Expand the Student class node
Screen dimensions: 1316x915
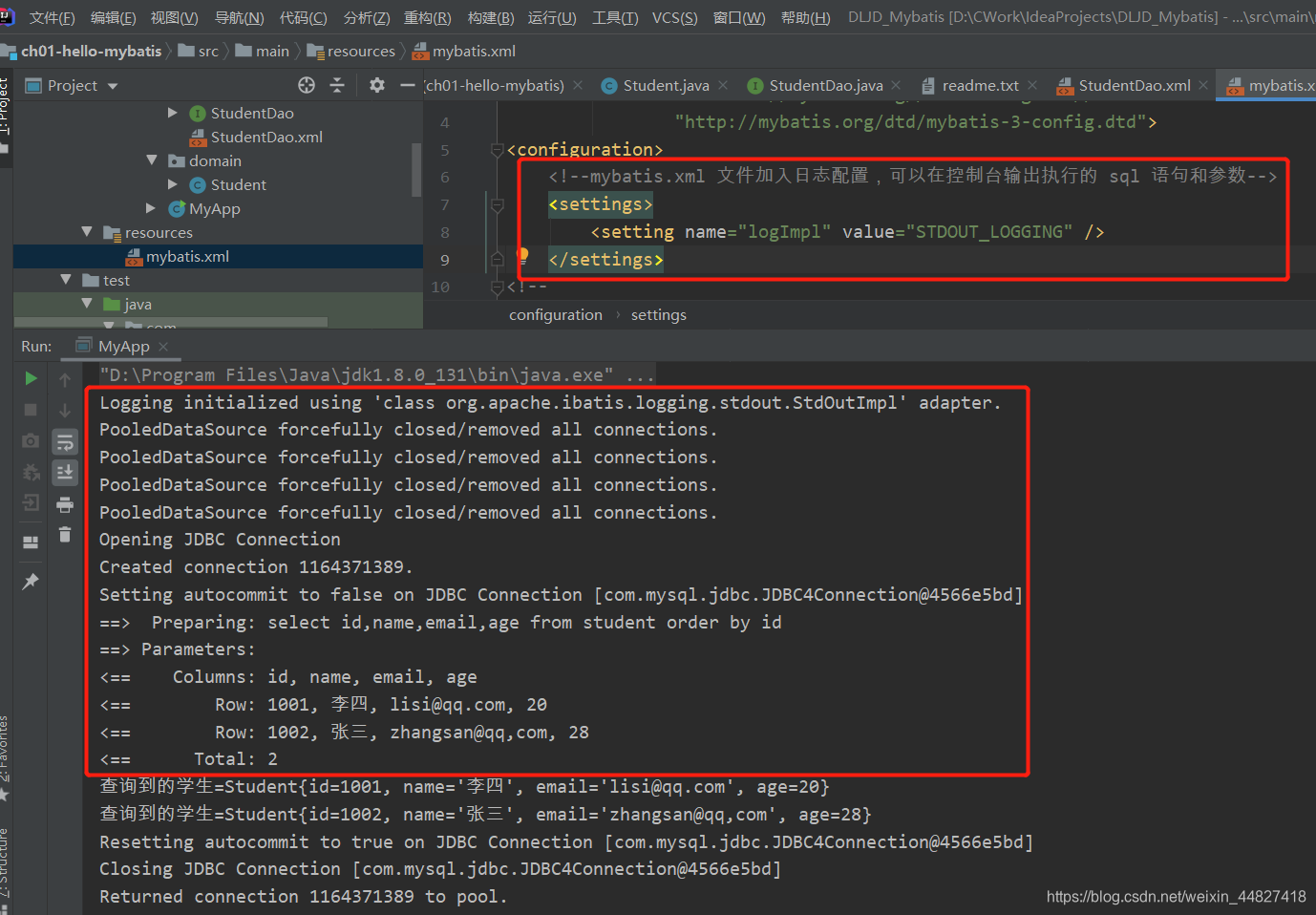tap(173, 184)
